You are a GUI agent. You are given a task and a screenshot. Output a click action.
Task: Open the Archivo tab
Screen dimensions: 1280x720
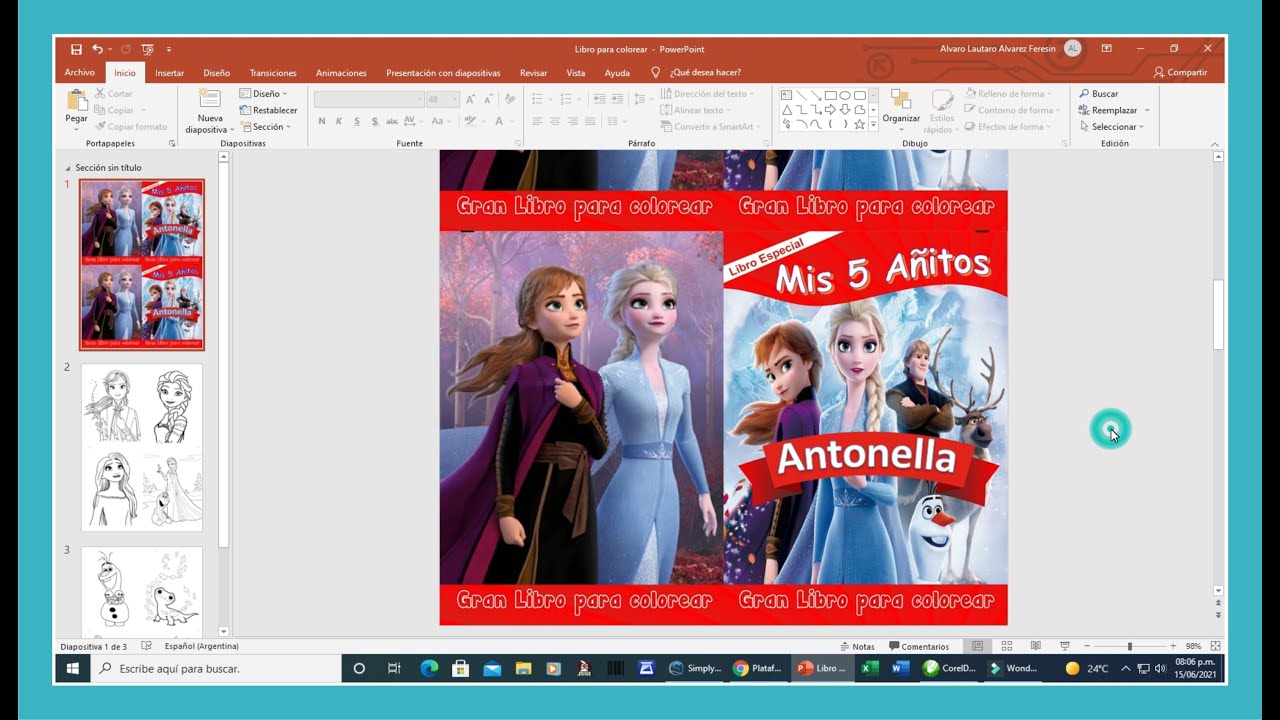(x=80, y=72)
